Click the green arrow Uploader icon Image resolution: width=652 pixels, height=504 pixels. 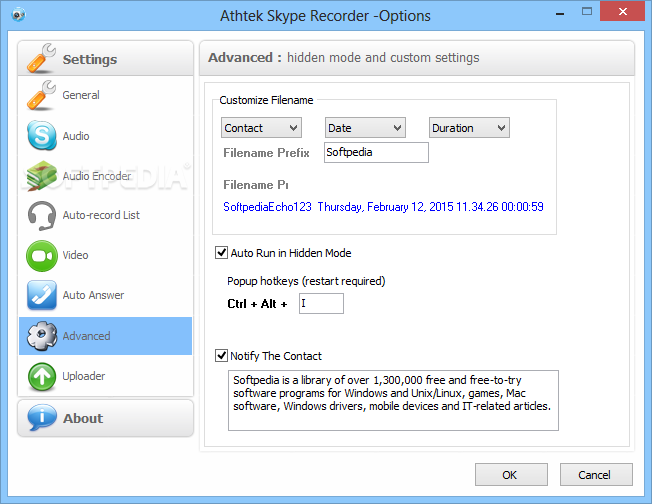(42, 376)
